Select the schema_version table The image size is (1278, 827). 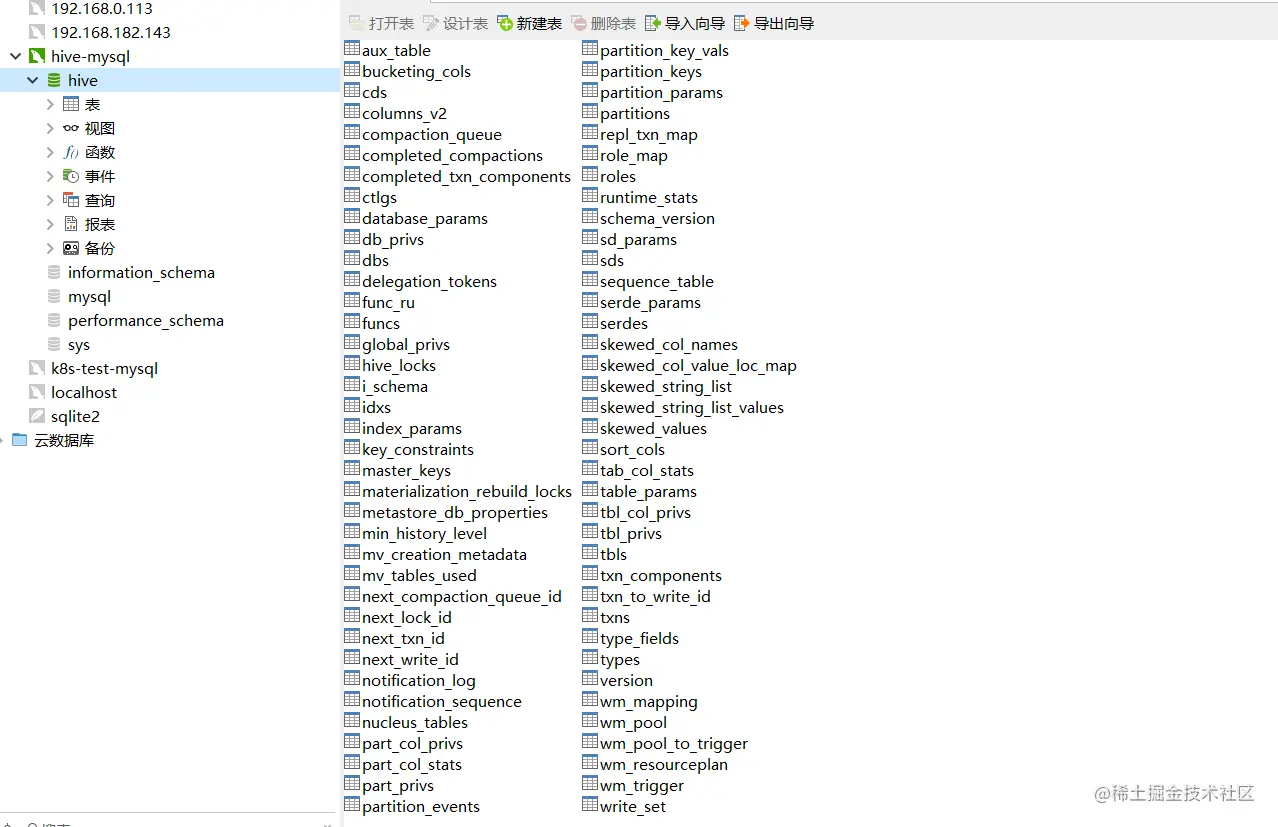click(657, 218)
